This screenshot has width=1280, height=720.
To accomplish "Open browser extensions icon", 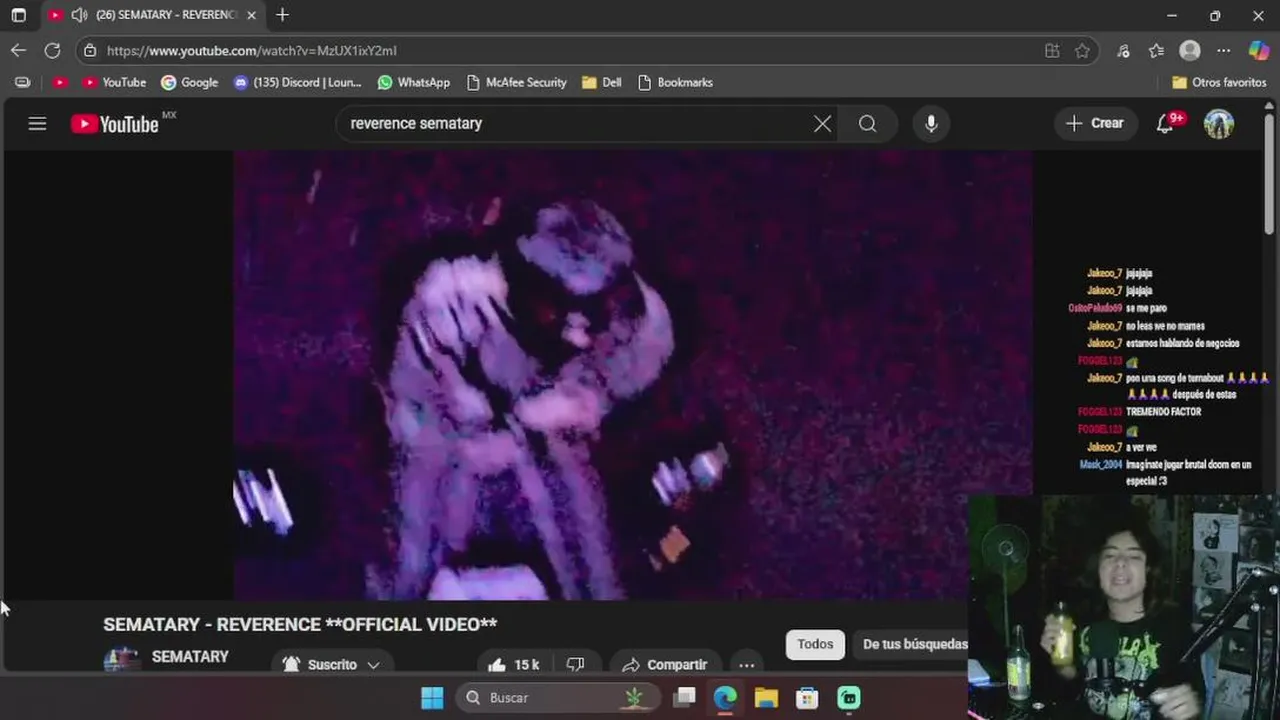I will (1123, 51).
